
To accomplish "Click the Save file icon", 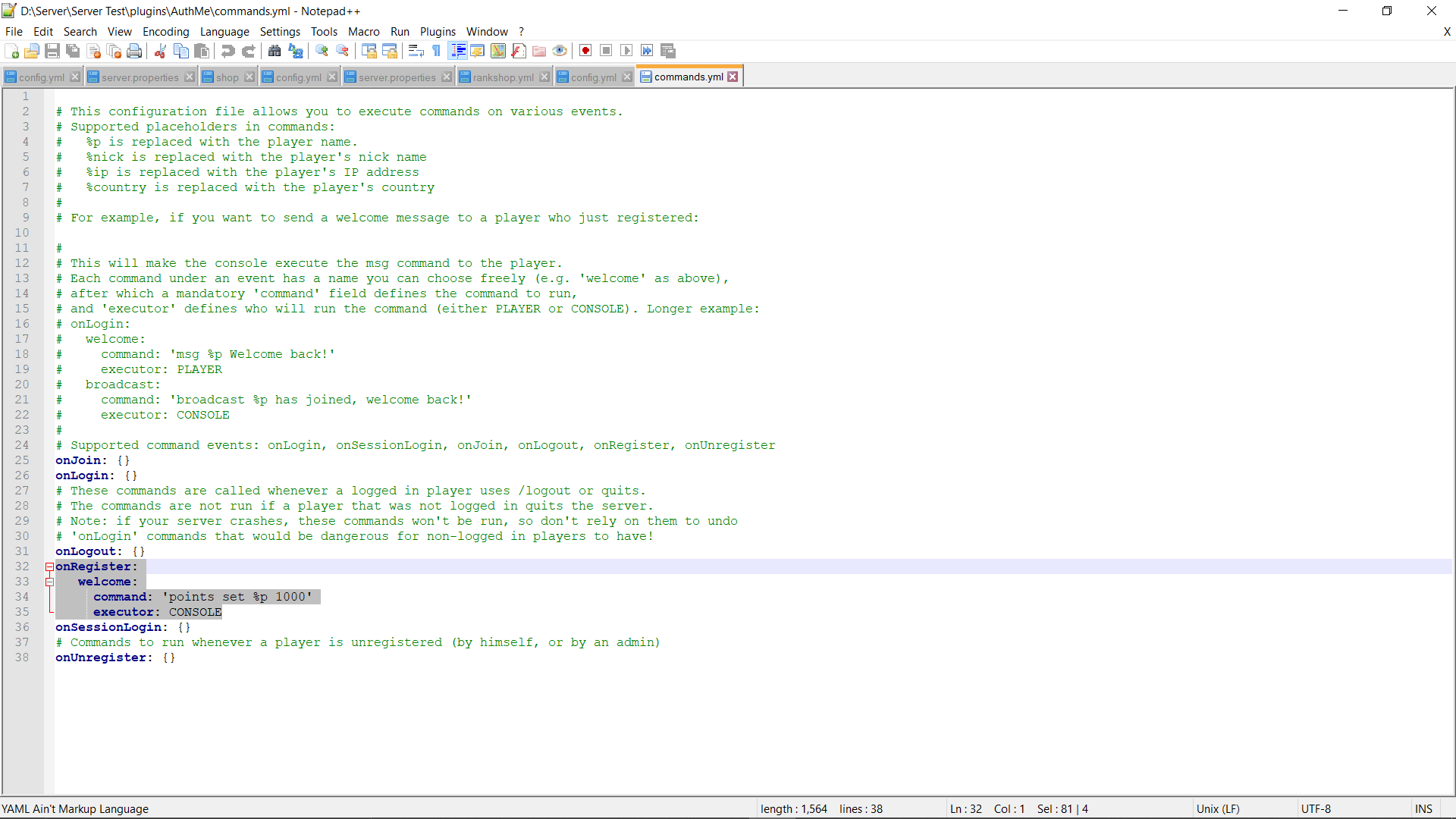I will 52,51.
